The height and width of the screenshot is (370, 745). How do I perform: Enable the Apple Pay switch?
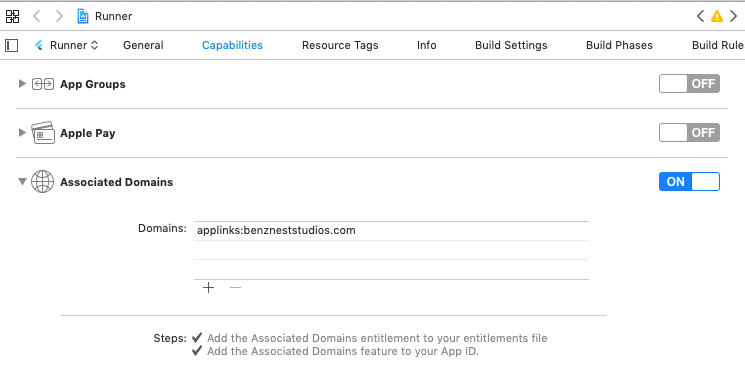click(689, 133)
